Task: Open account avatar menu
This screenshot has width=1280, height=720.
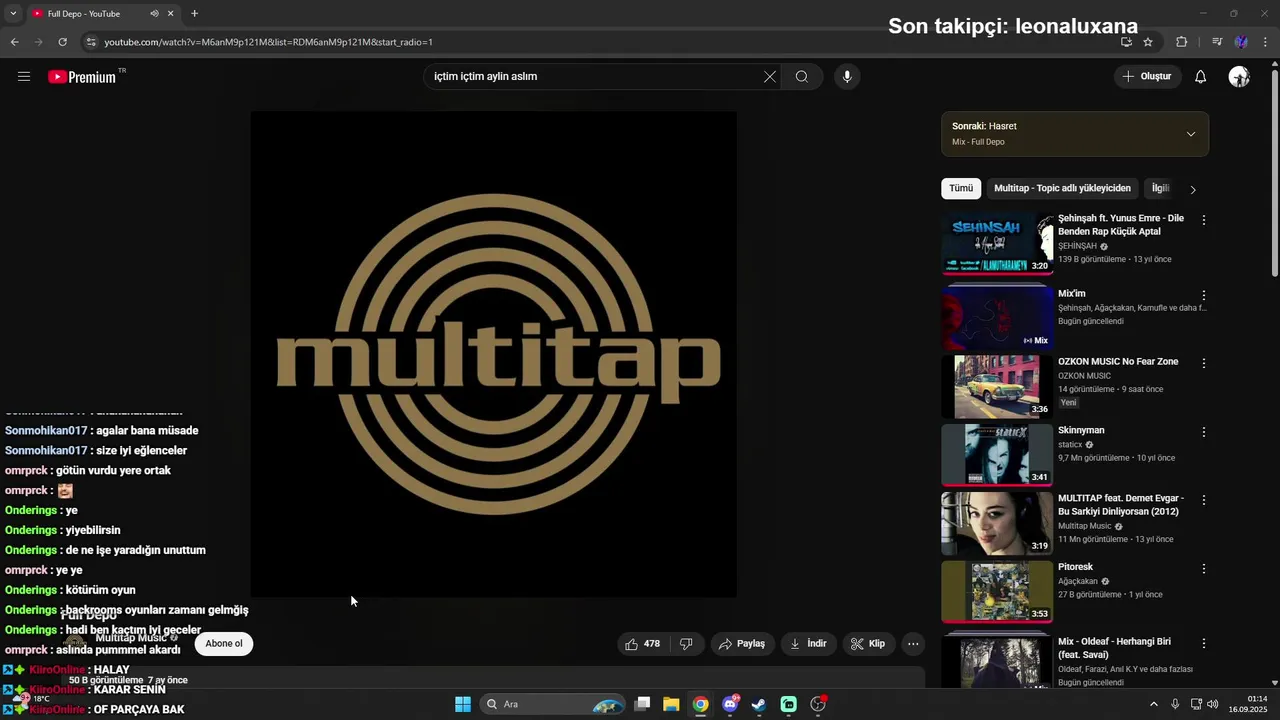Action: pyautogui.click(x=1240, y=77)
